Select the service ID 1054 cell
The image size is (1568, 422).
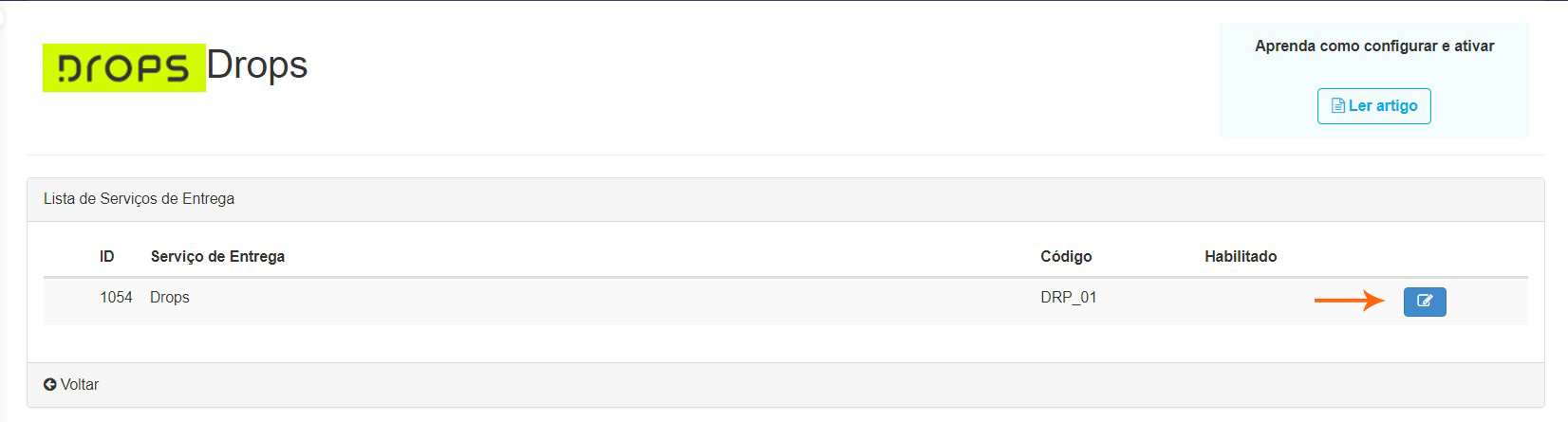tap(116, 298)
